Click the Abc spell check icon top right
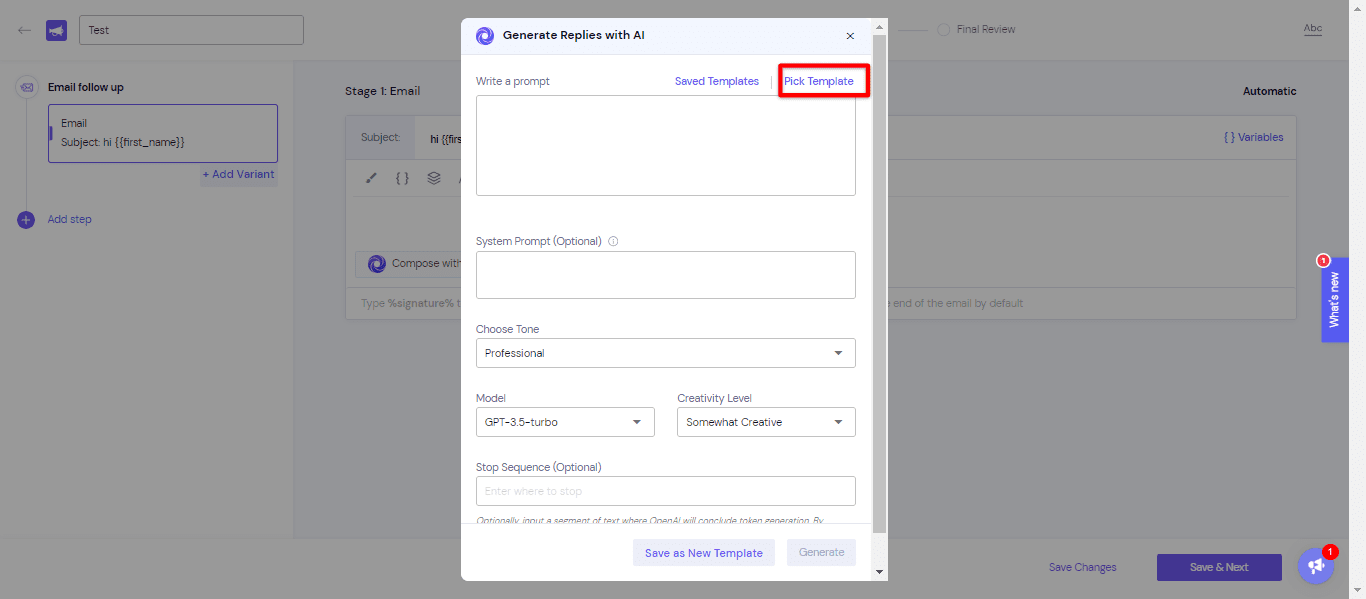Viewport: 1366px width, 599px height. 1313,28
